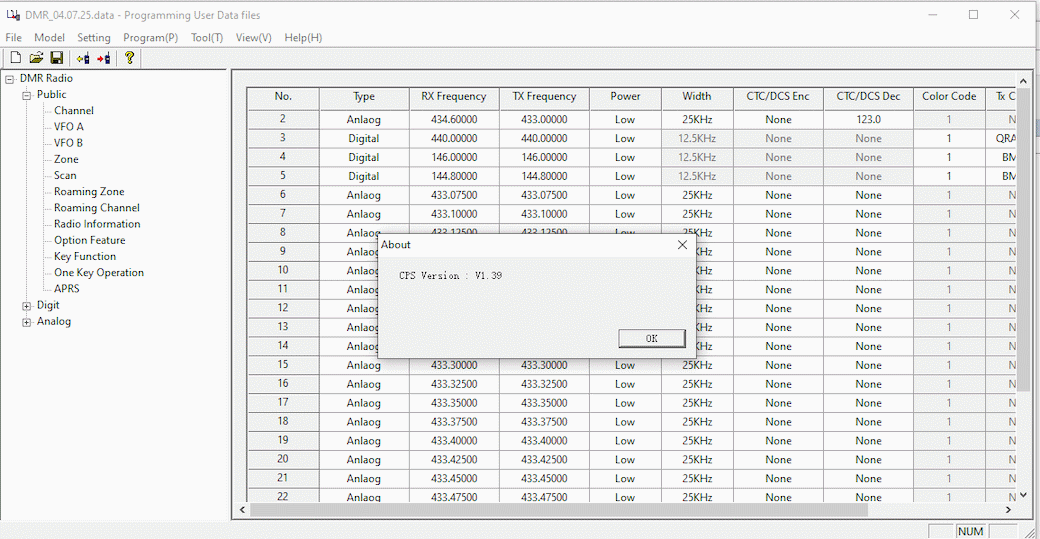Click the Type column header
Image resolution: width=1040 pixels, height=539 pixels.
[x=364, y=98]
